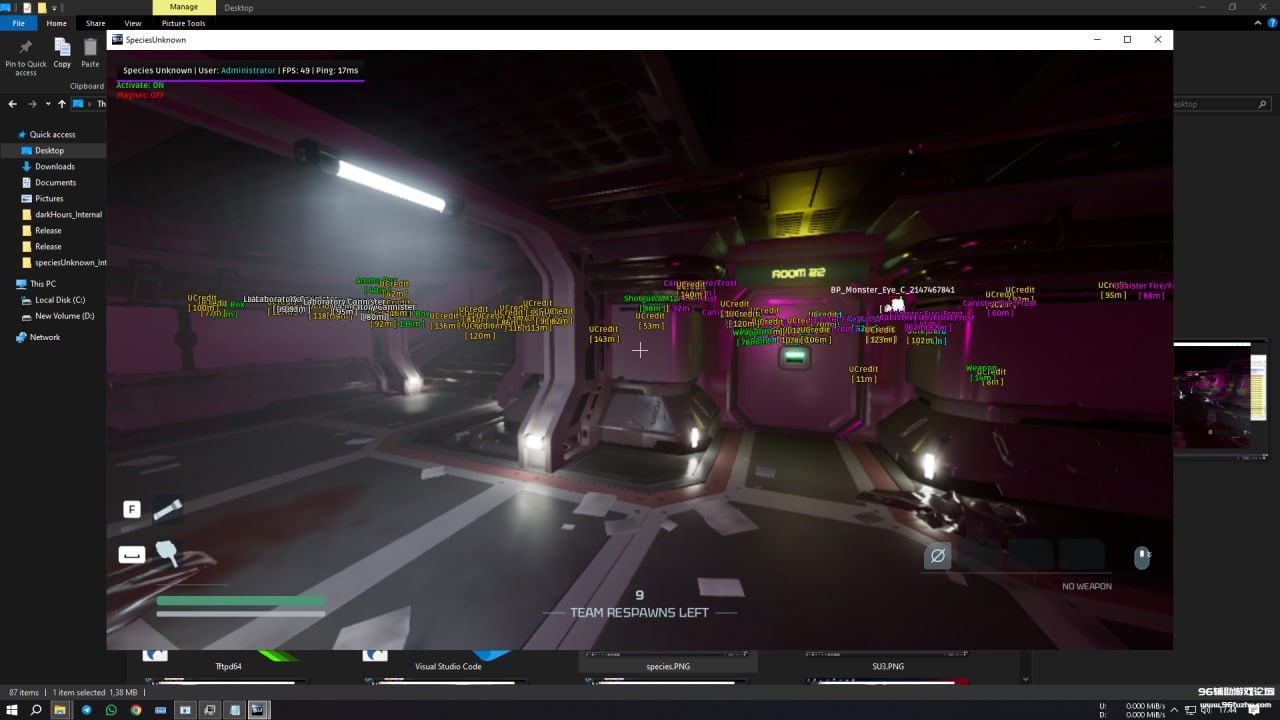This screenshot has width=1280, height=720.
Task: Click the empty weapon slot icon
Action: click(937, 555)
